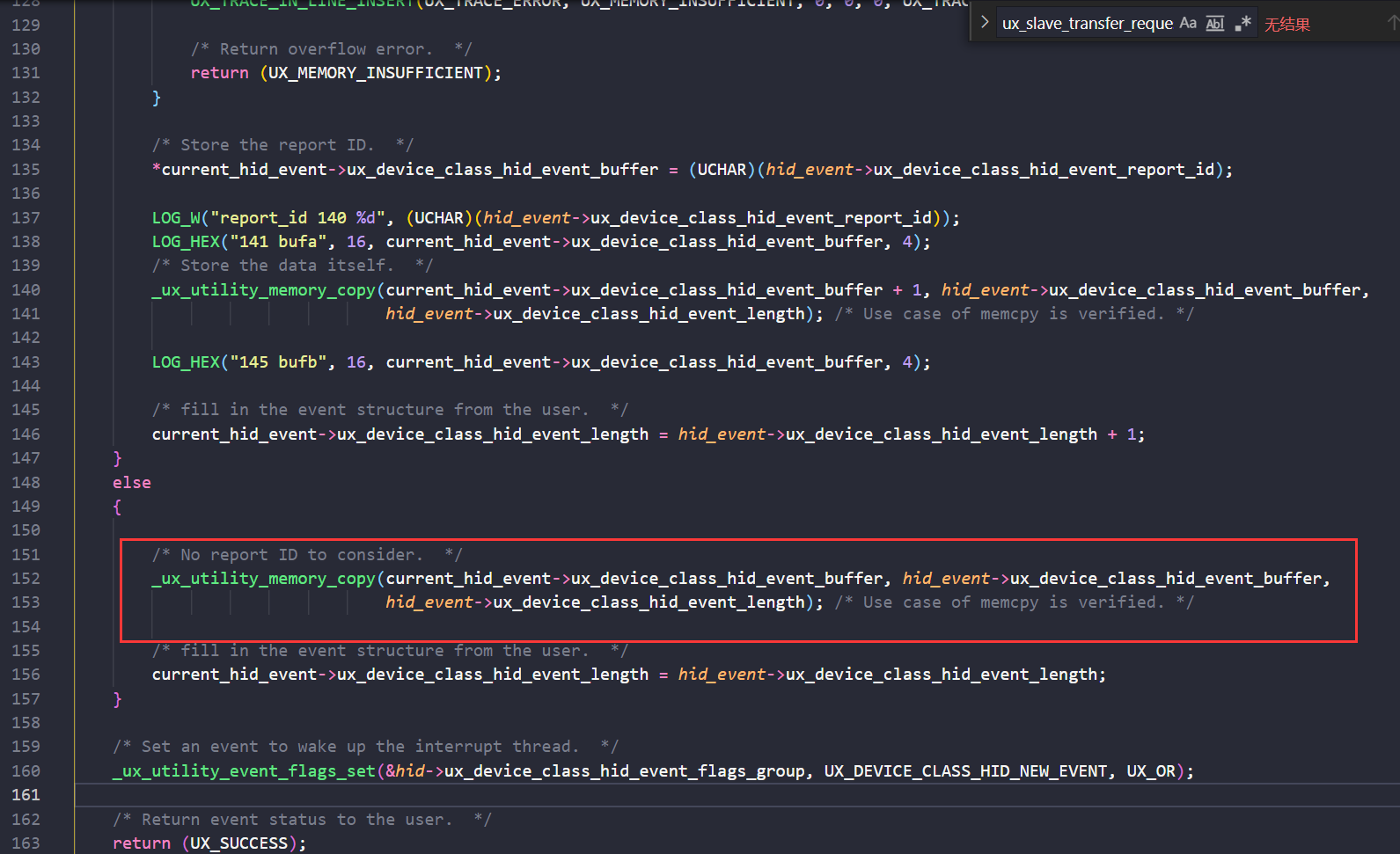
Task: Click UX_MEMORY_INSUFFICIENT in the return statement
Action: (x=376, y=73)
